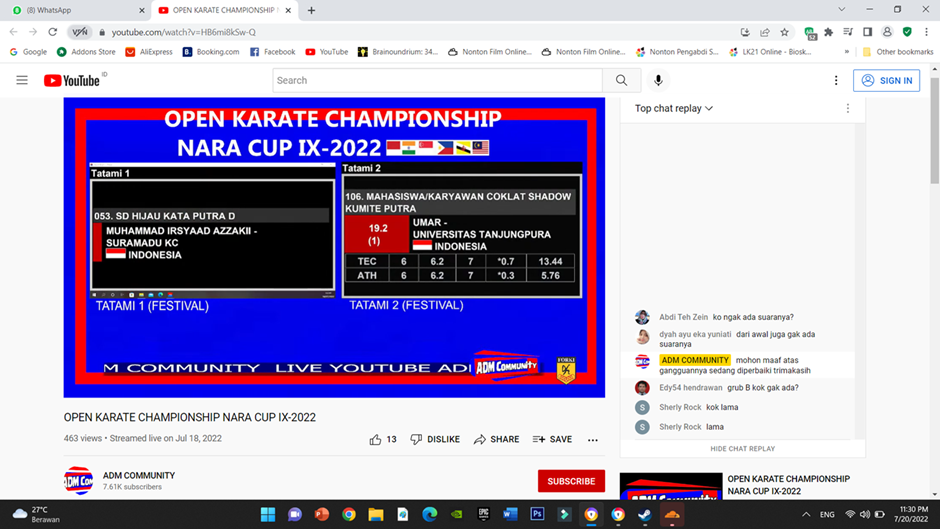Click the search magnifier button
The width and height of the screenshot is (940, 529).
[x=621, y=80]
